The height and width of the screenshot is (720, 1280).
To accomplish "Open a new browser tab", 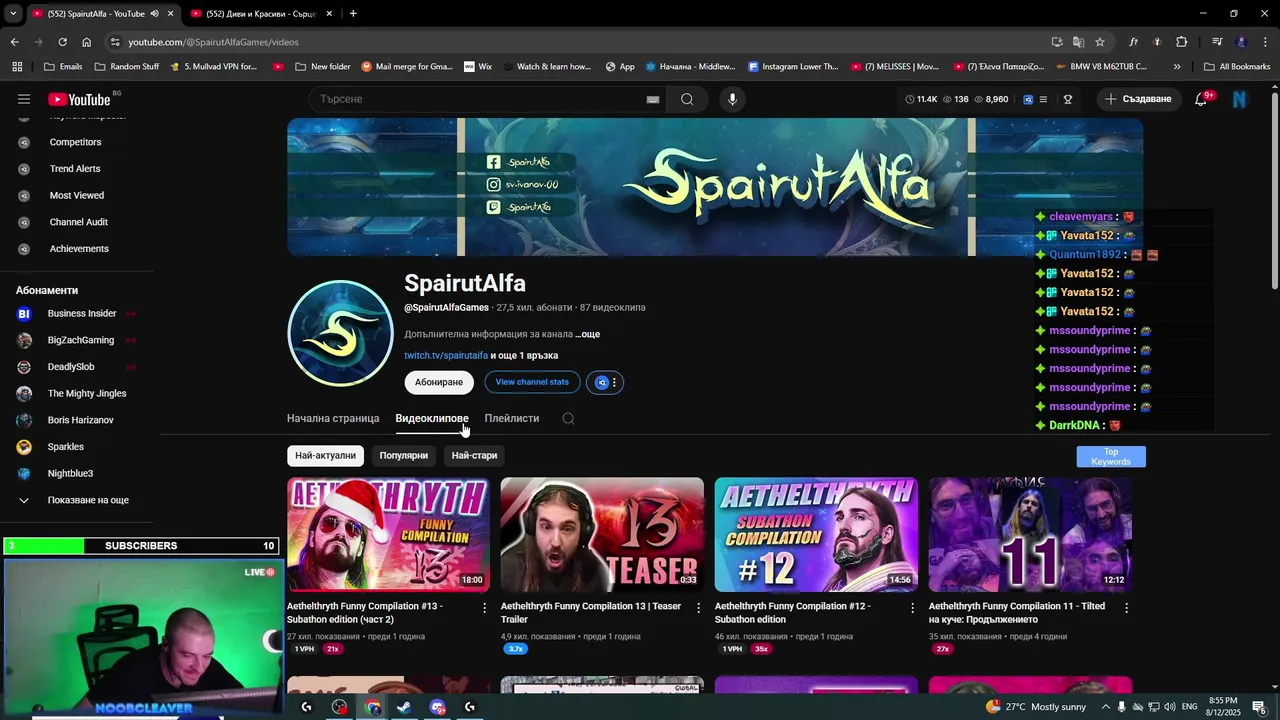I will point(353,14).
